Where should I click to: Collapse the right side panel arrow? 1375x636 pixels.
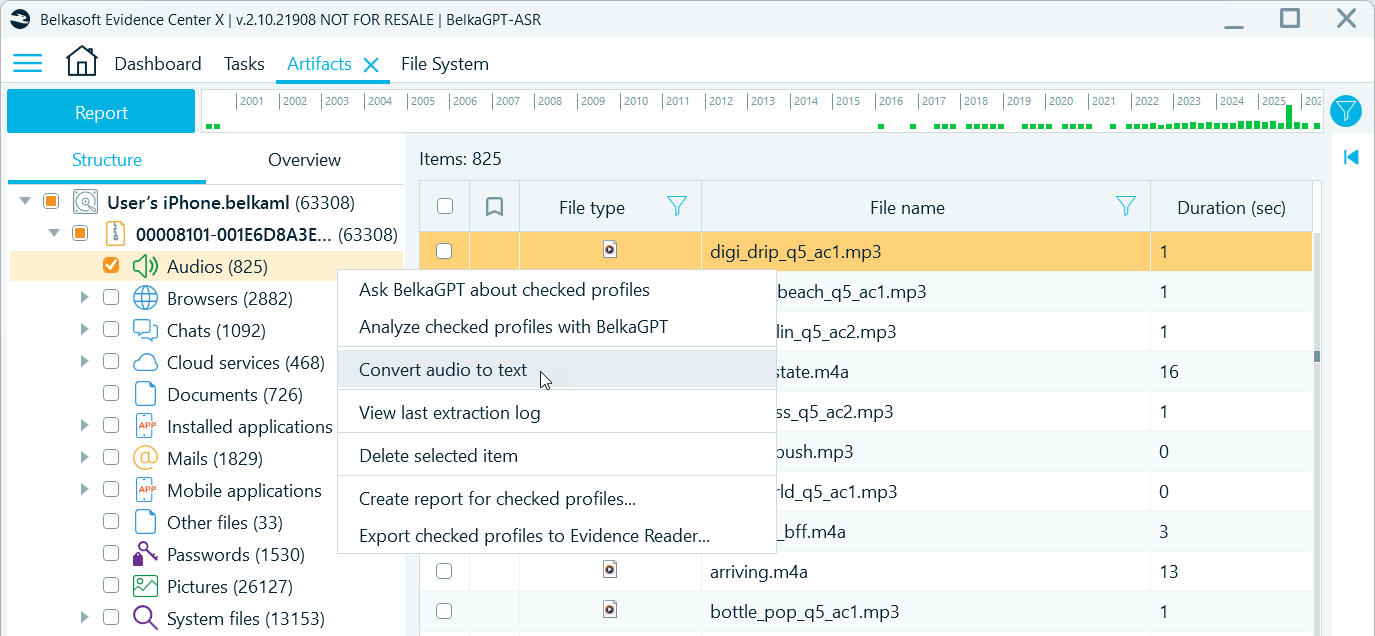pos(1351,157)
